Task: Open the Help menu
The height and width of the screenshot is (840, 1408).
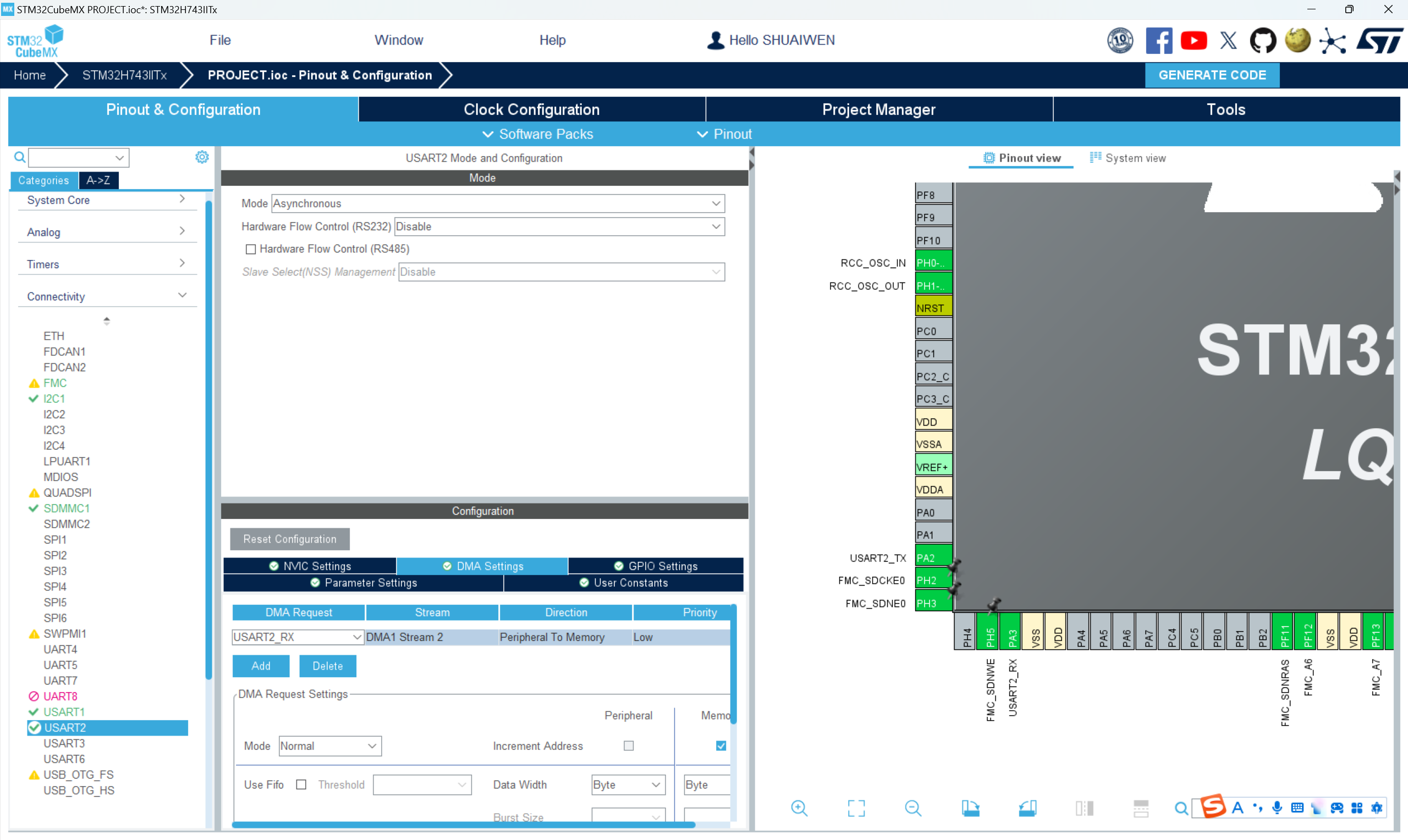Action: point(552,40)
